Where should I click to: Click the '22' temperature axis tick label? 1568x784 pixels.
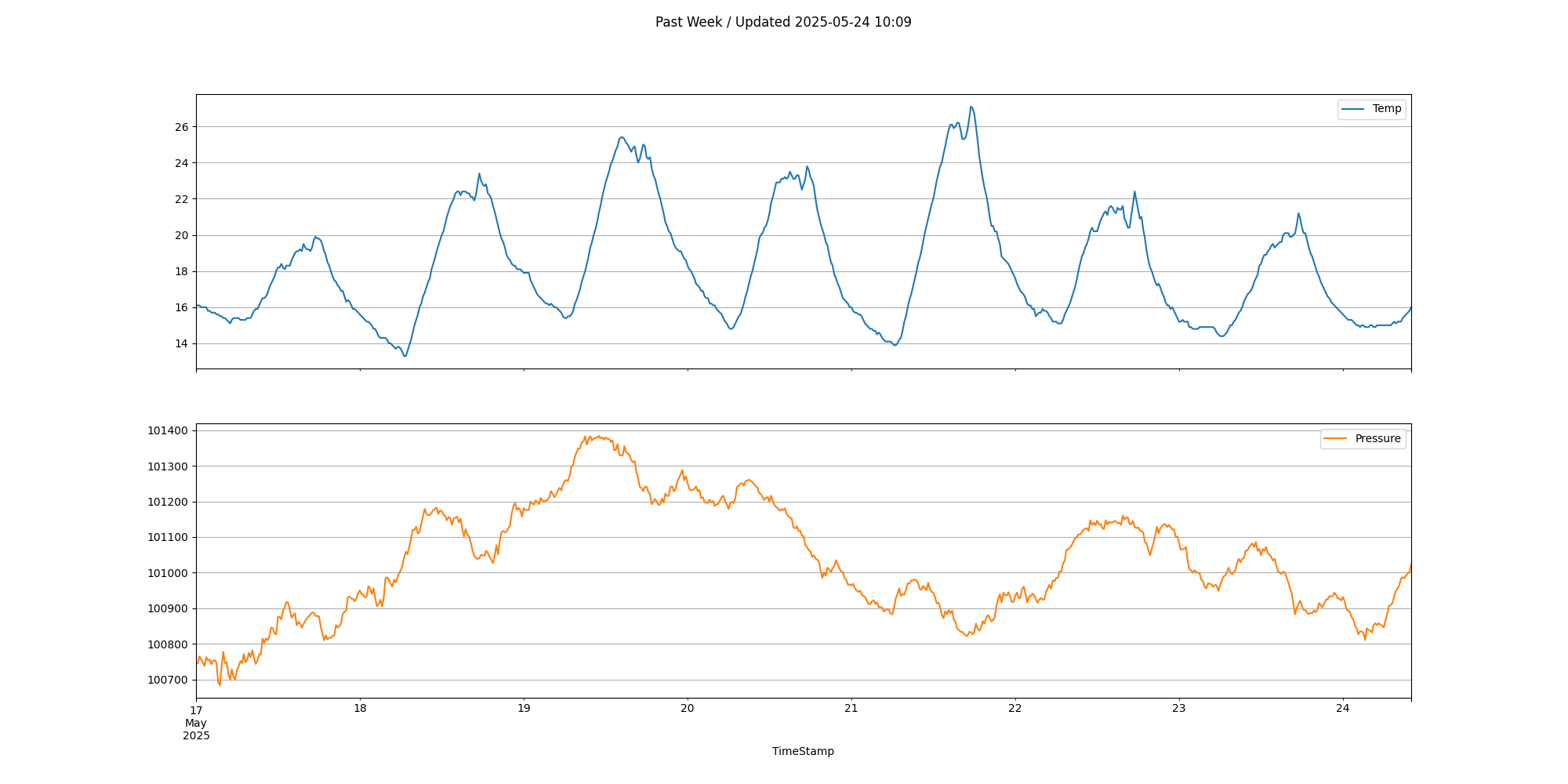[182, 199]
